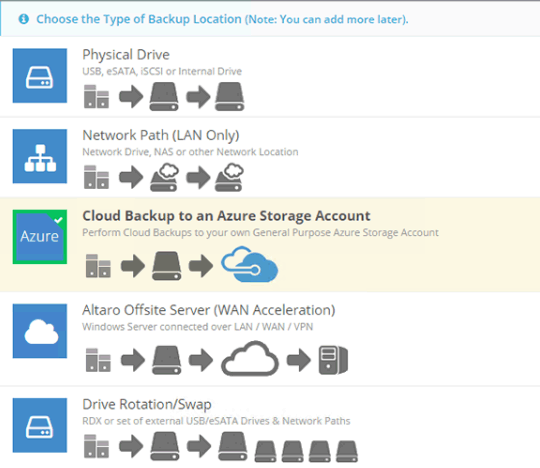Click the Physical Drive heading
The image size is (540, 468).
pos(126,55)
